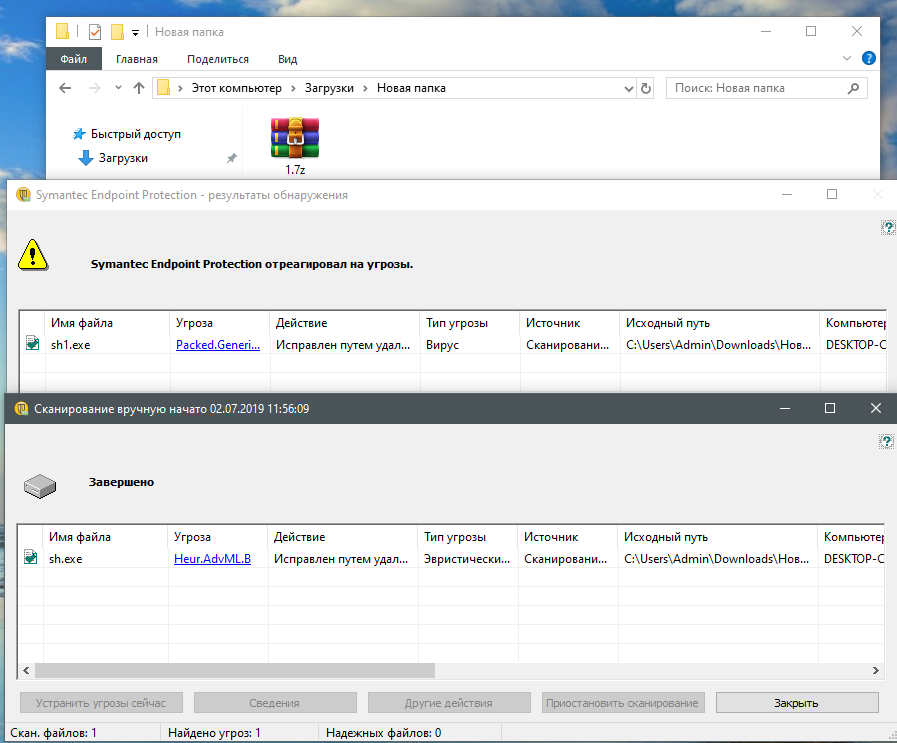Click the status icon beside sh1.exe
The height and width of the screenshot is (743, 897).
33,343
